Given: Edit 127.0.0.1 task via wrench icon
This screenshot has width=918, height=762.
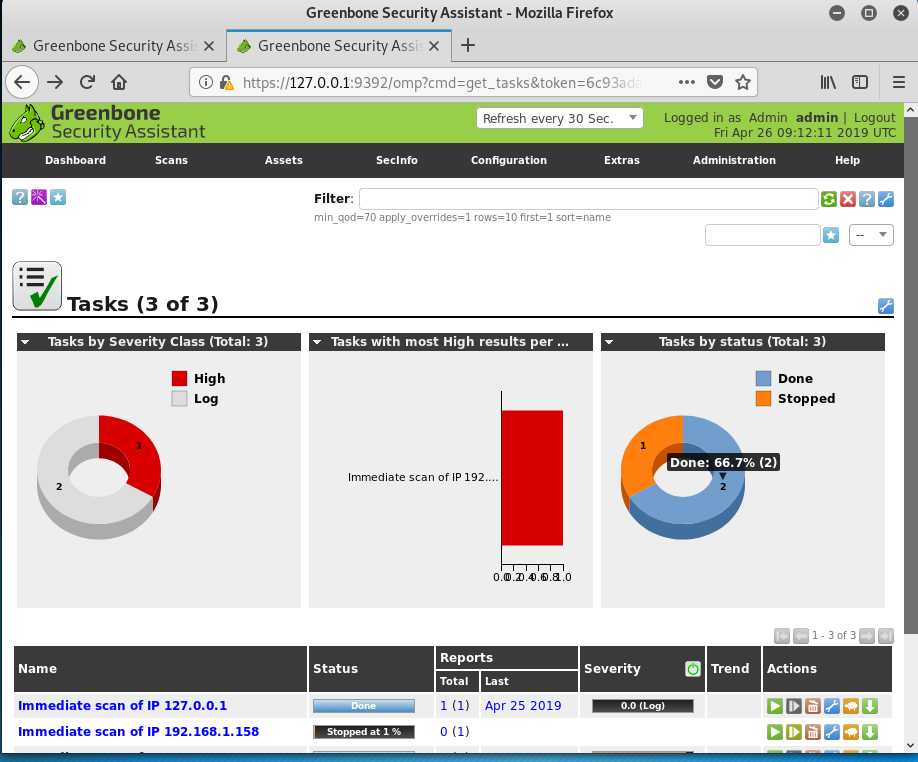Looking at the screenshot, I should [x=831, y=706].
